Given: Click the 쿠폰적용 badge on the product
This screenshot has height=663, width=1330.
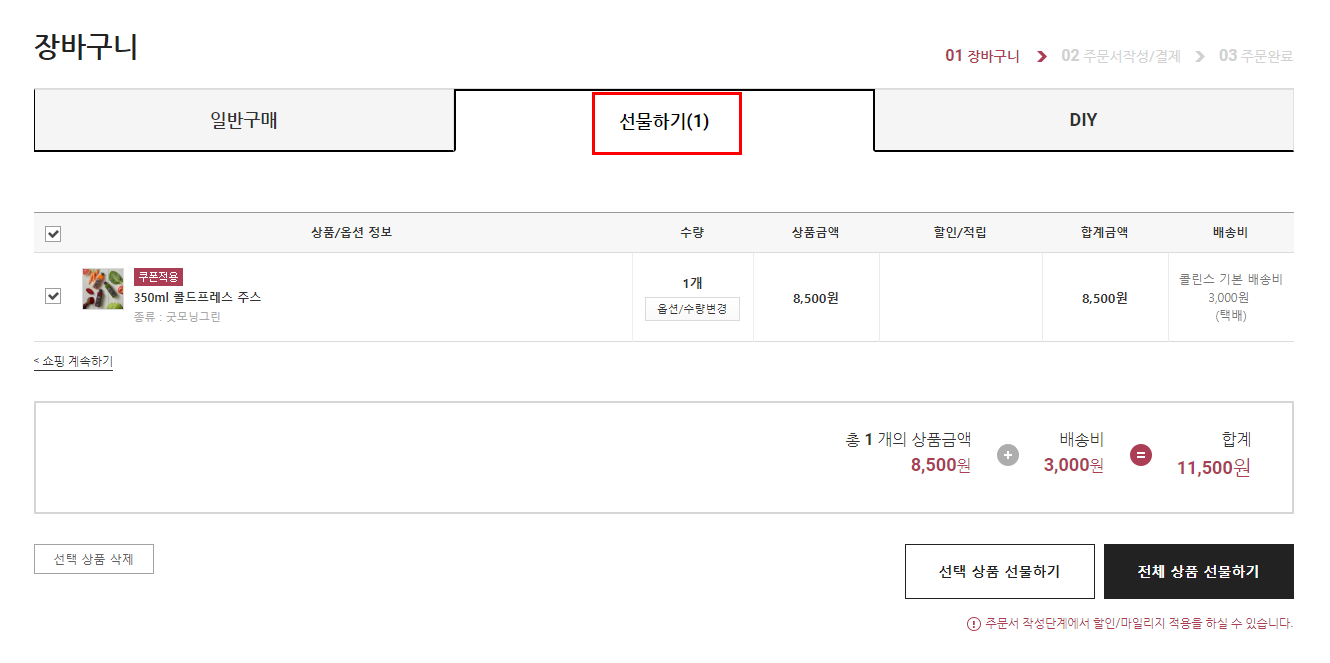Looking at the screenshot, I should tap(158, 277).
